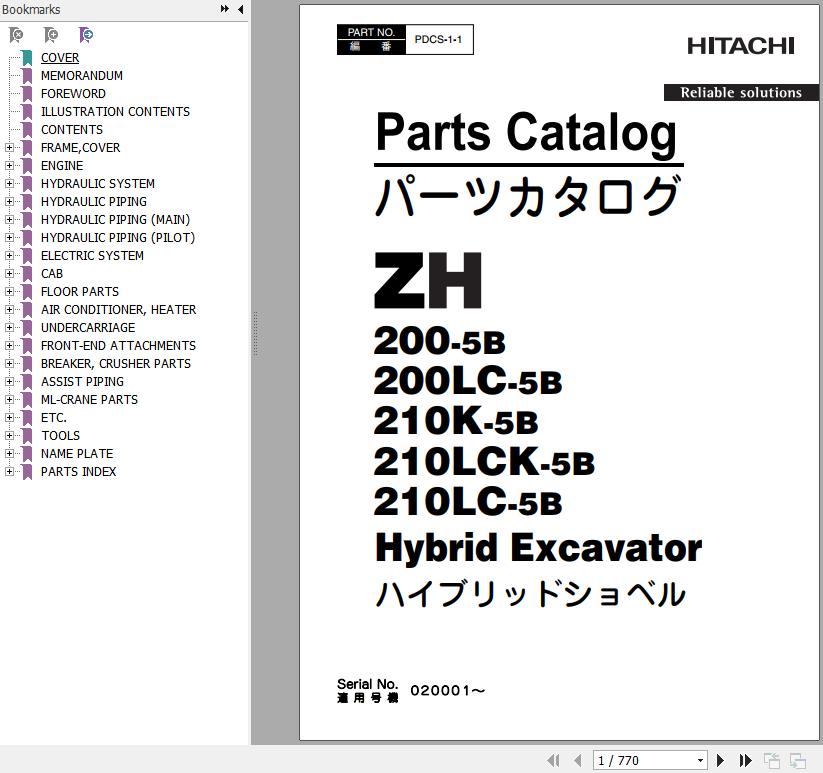823x773 pixels.
Task: Click the delete bookmark icon
Action: 16,35
